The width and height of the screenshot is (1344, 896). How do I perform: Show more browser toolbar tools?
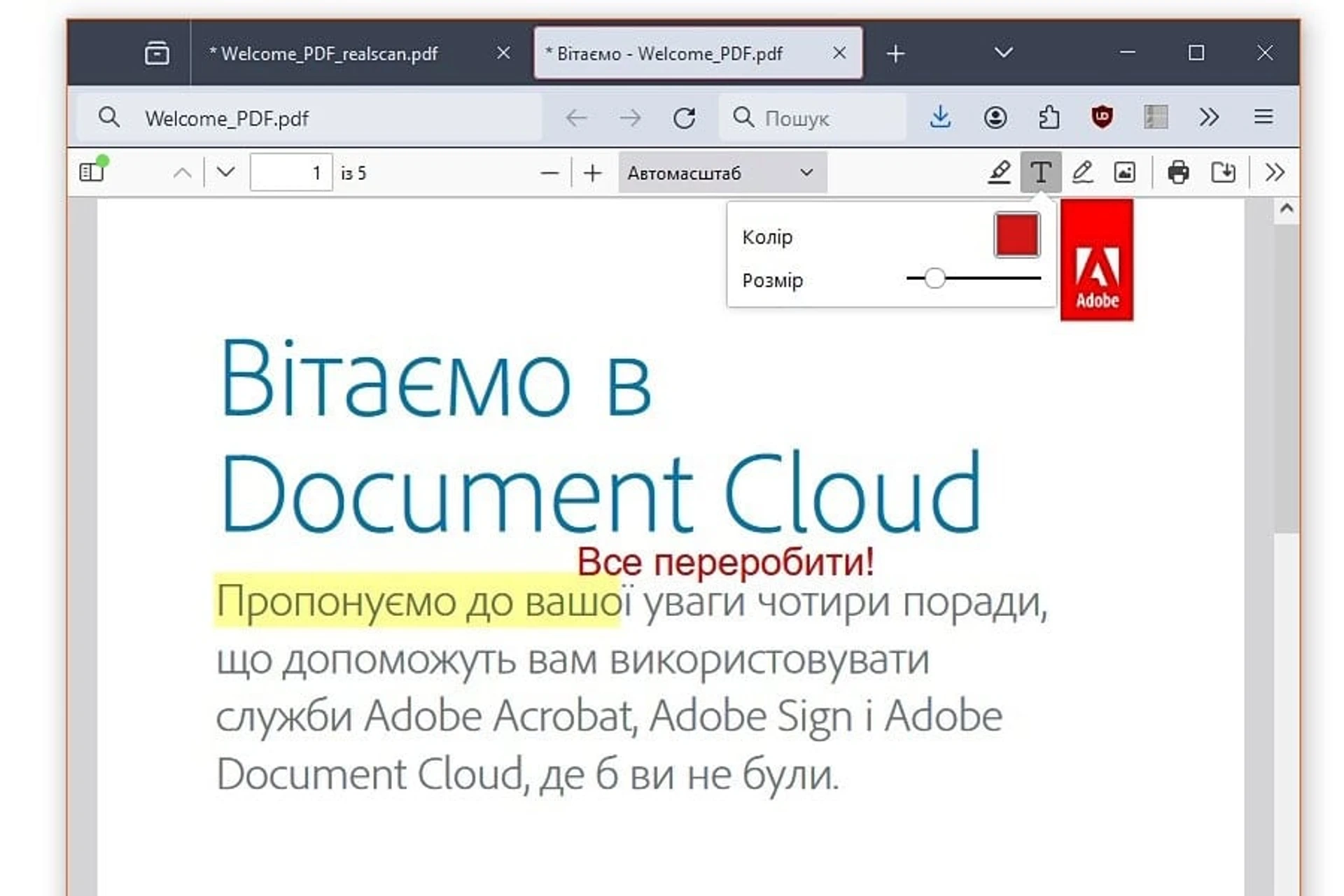click(1209, 117)
